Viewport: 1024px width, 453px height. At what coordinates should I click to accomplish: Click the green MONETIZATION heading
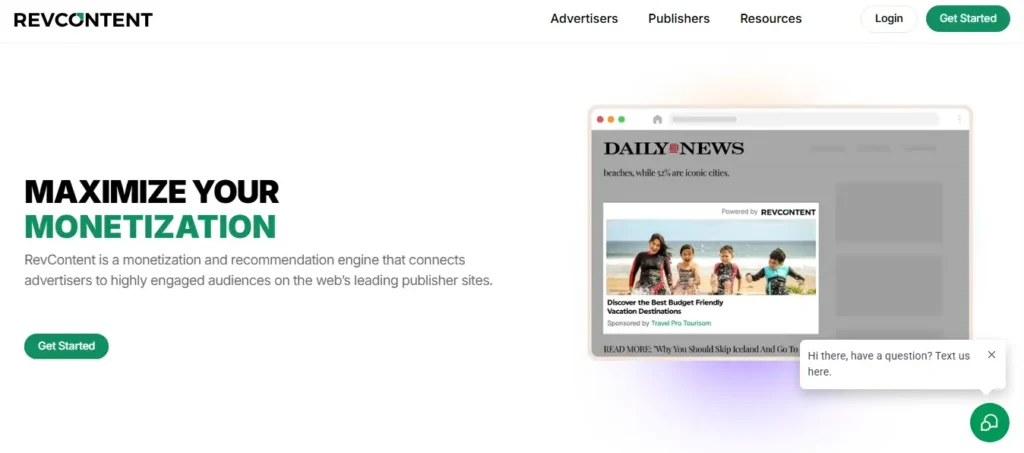pos(150,226)
